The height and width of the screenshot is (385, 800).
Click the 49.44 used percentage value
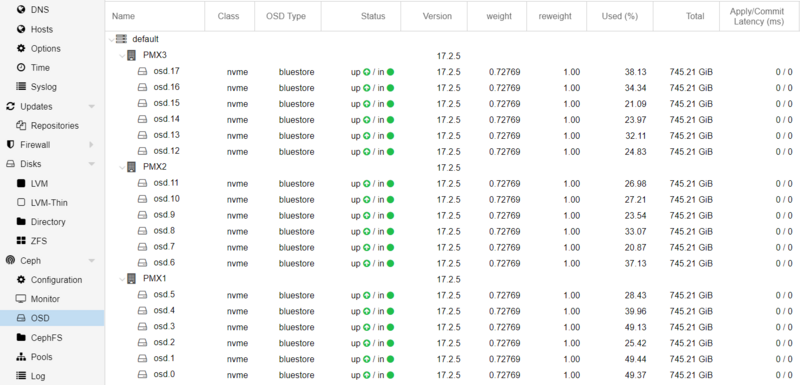(636, 359)
